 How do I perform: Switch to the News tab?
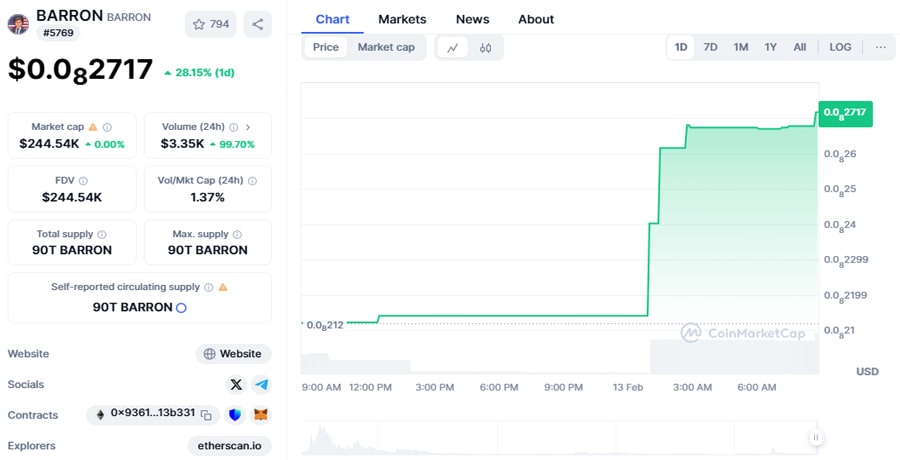(x=472, y=20)
